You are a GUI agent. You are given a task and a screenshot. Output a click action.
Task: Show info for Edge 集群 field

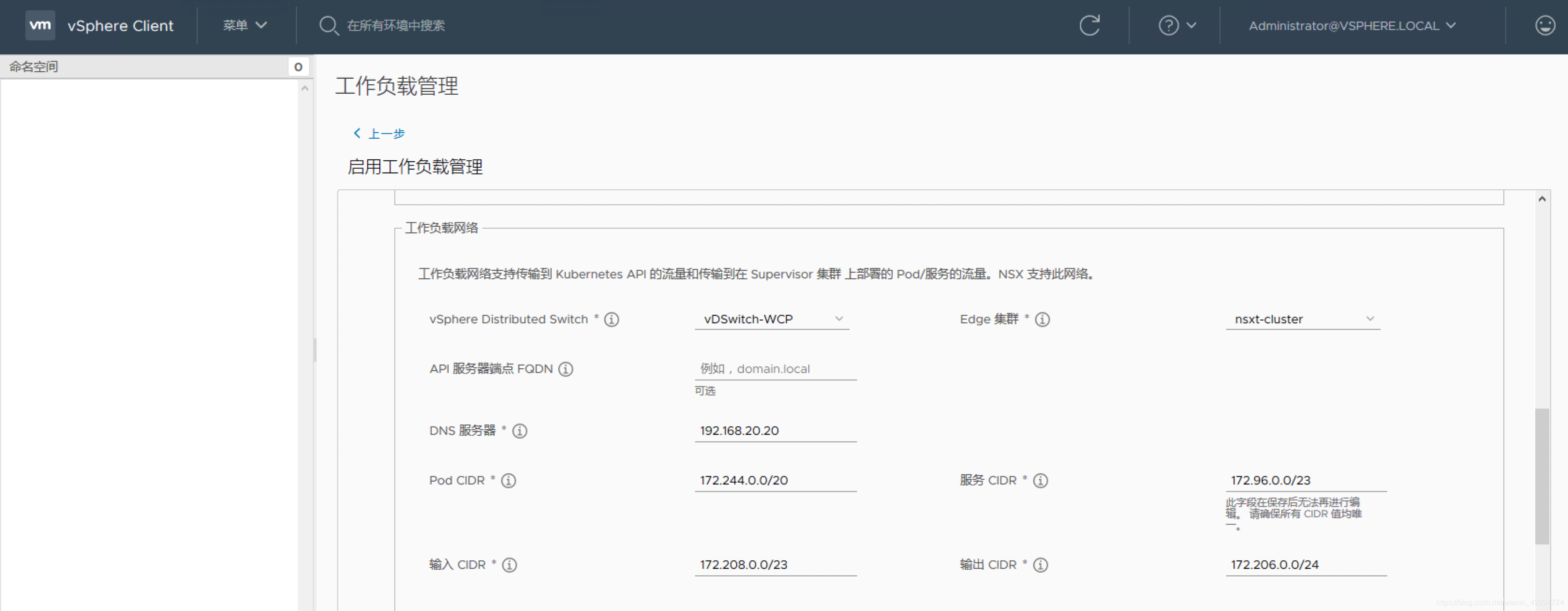(x=1042, y=319)
